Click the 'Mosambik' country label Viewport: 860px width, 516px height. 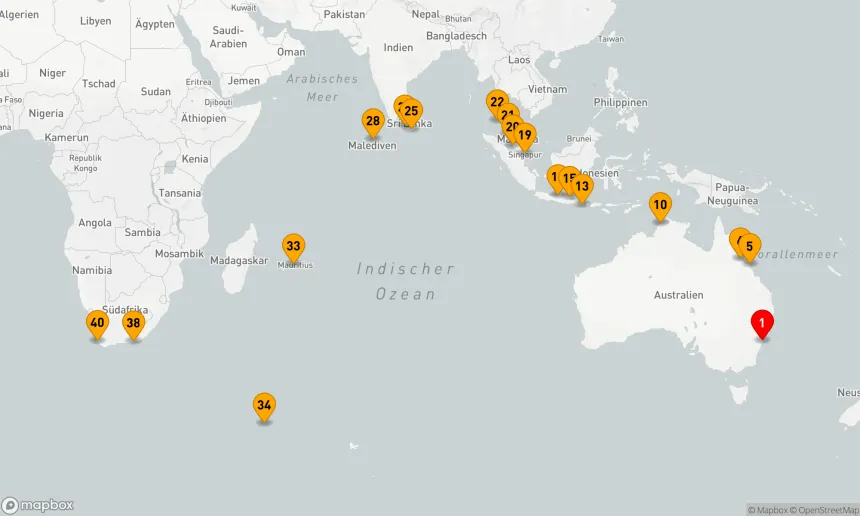[179, 254]
